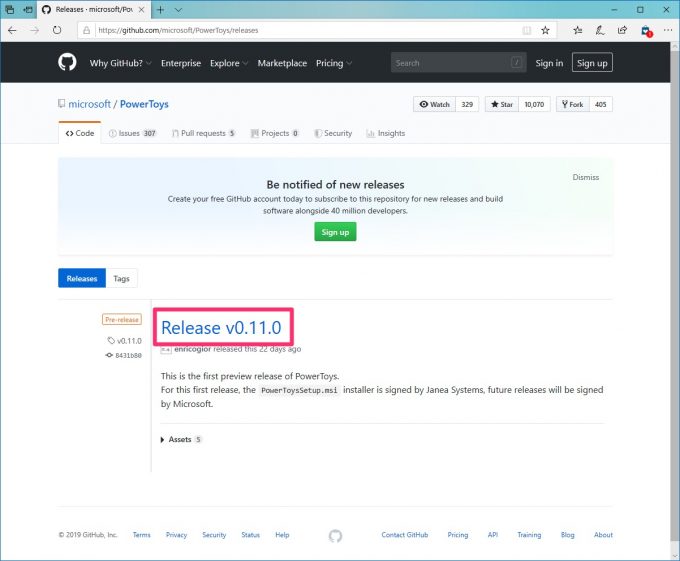Open Marketplace in the header

coord(282,63)
